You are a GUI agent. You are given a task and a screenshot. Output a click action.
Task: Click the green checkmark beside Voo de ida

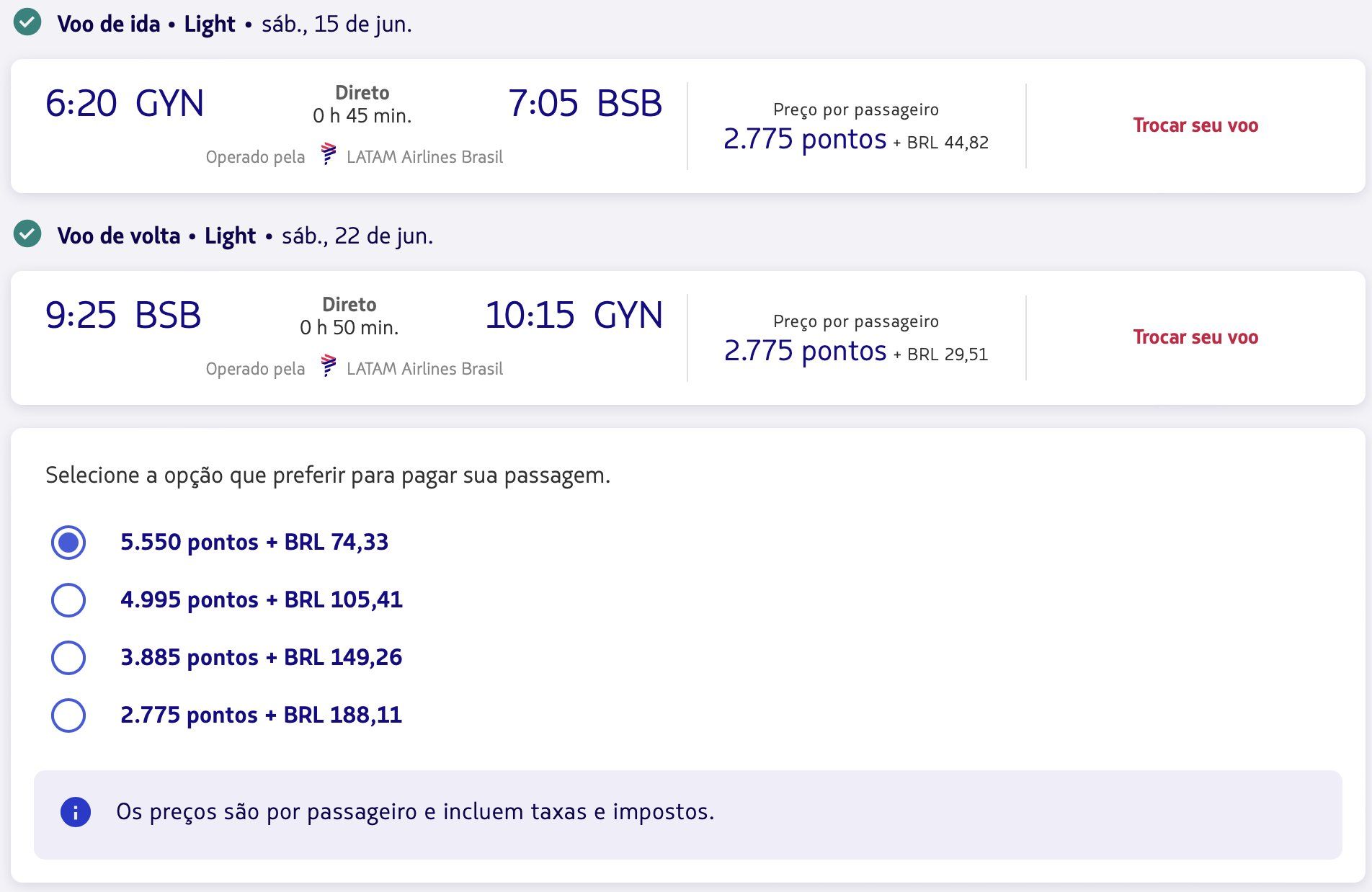pyautogui.click(x=27, y=22)
